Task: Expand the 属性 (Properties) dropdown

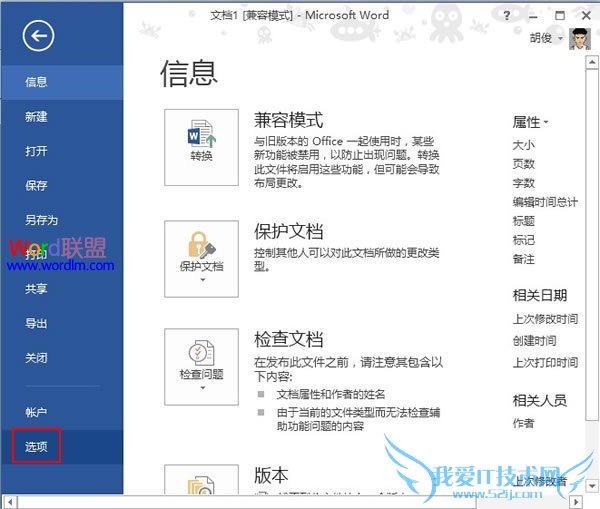Action: pos(531,122)
